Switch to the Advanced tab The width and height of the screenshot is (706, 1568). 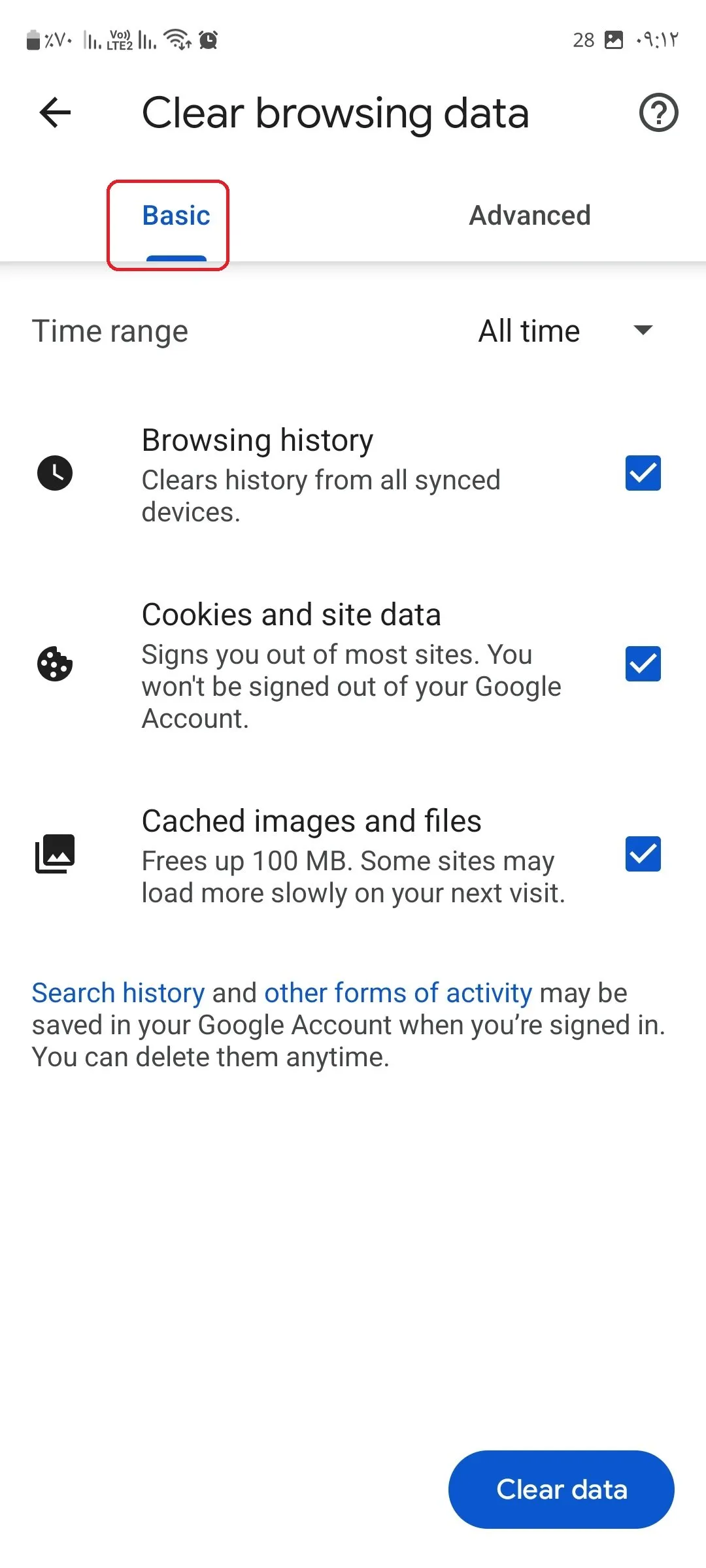click(x=529, y=216)
